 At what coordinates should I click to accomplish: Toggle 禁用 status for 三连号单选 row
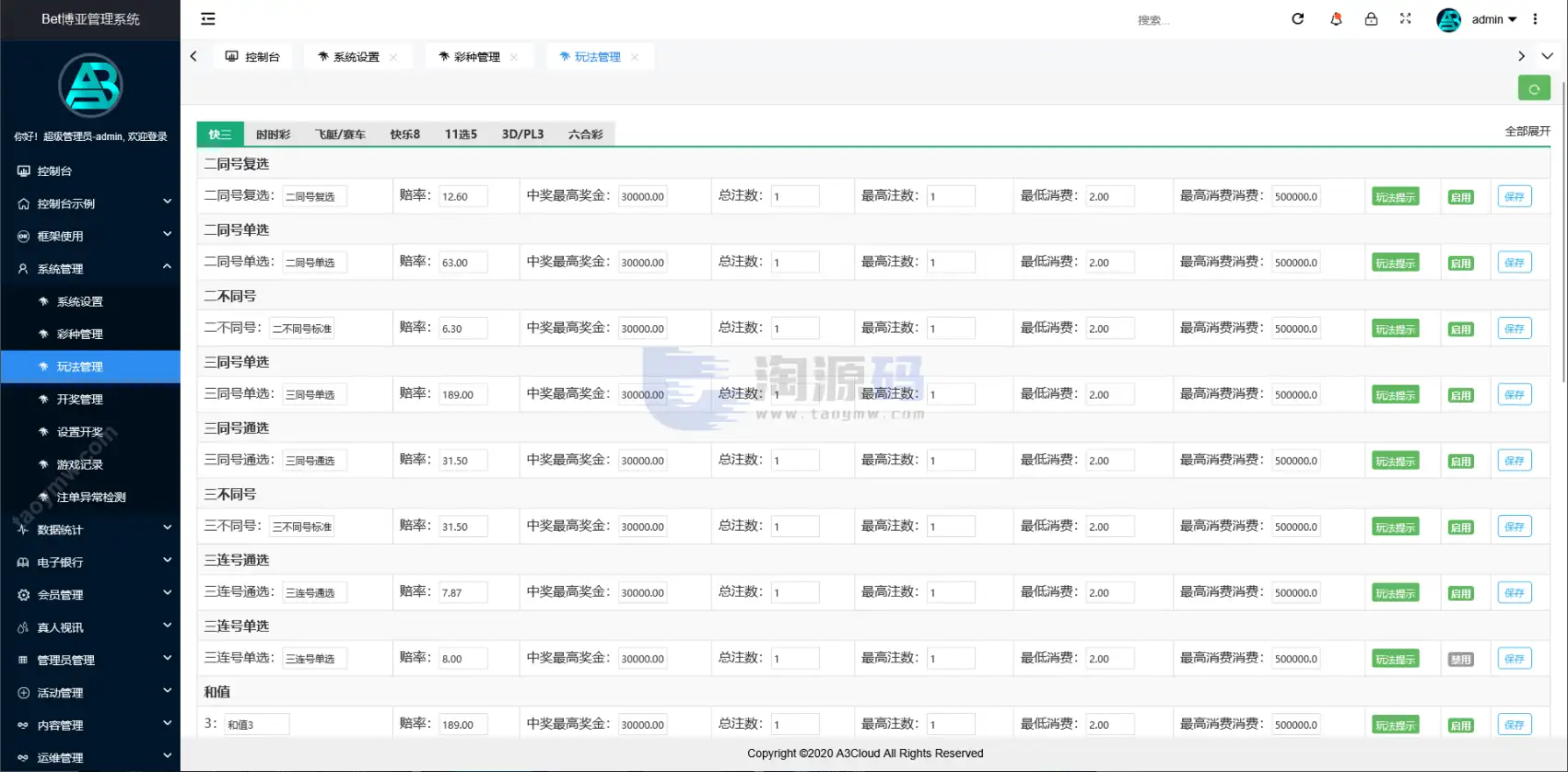click(x=1460, y=660)
